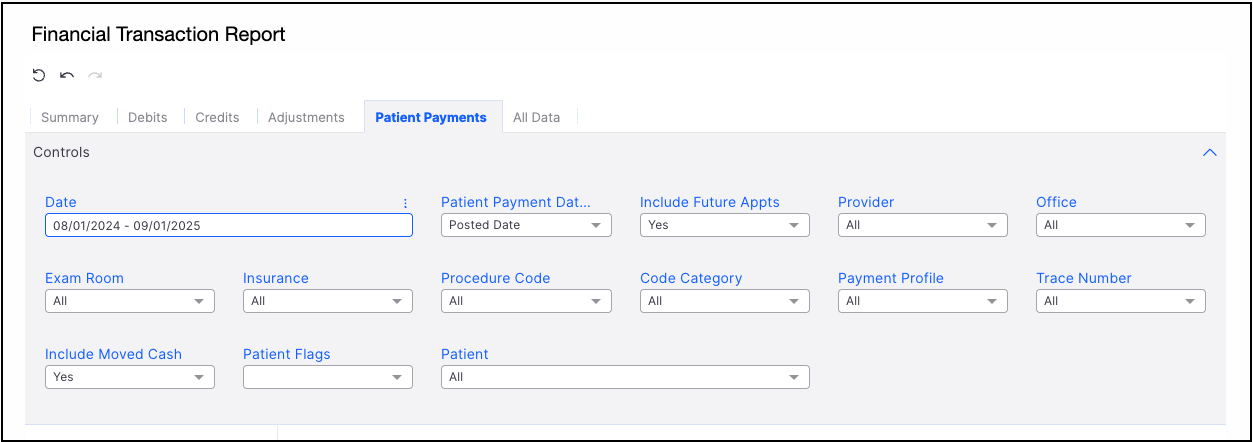1253x442 pixels.
Task: Choose an option in the Insurance dropdown
Action: 328,301
